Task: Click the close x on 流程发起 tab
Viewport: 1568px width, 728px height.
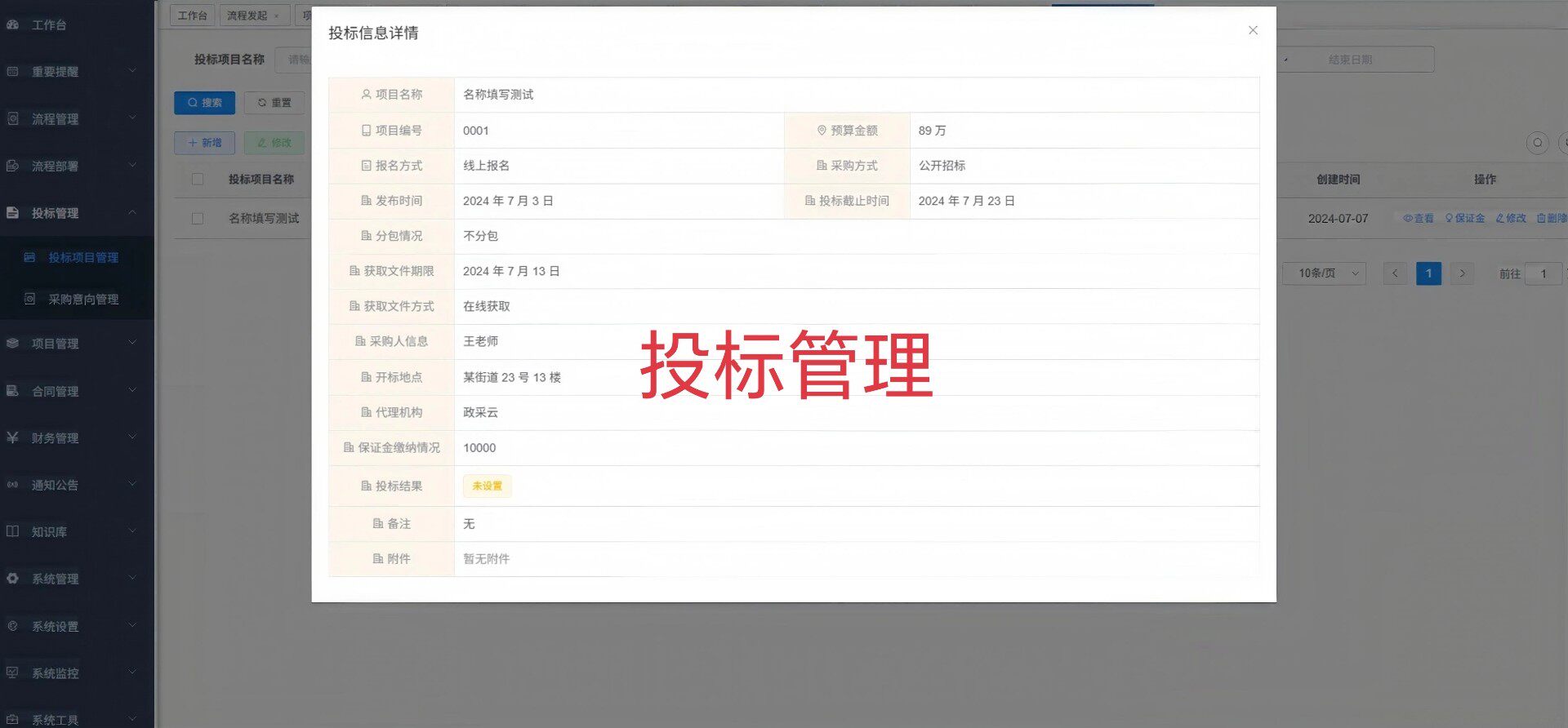Action: tap(277, 16)
